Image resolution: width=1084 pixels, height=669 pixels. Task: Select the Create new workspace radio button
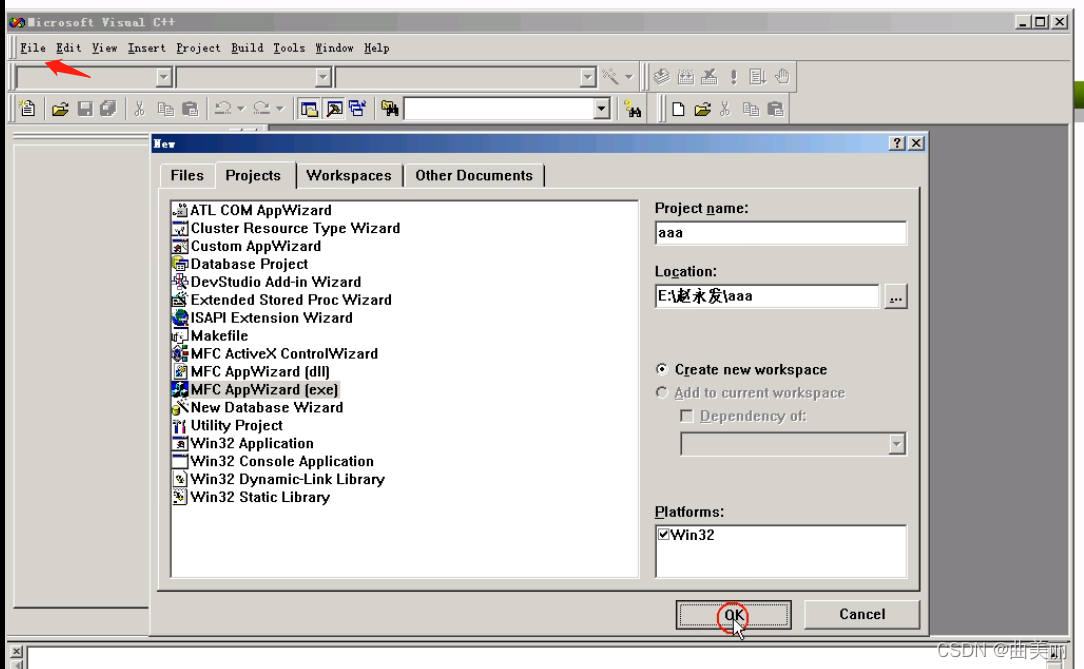pos(662,369)
